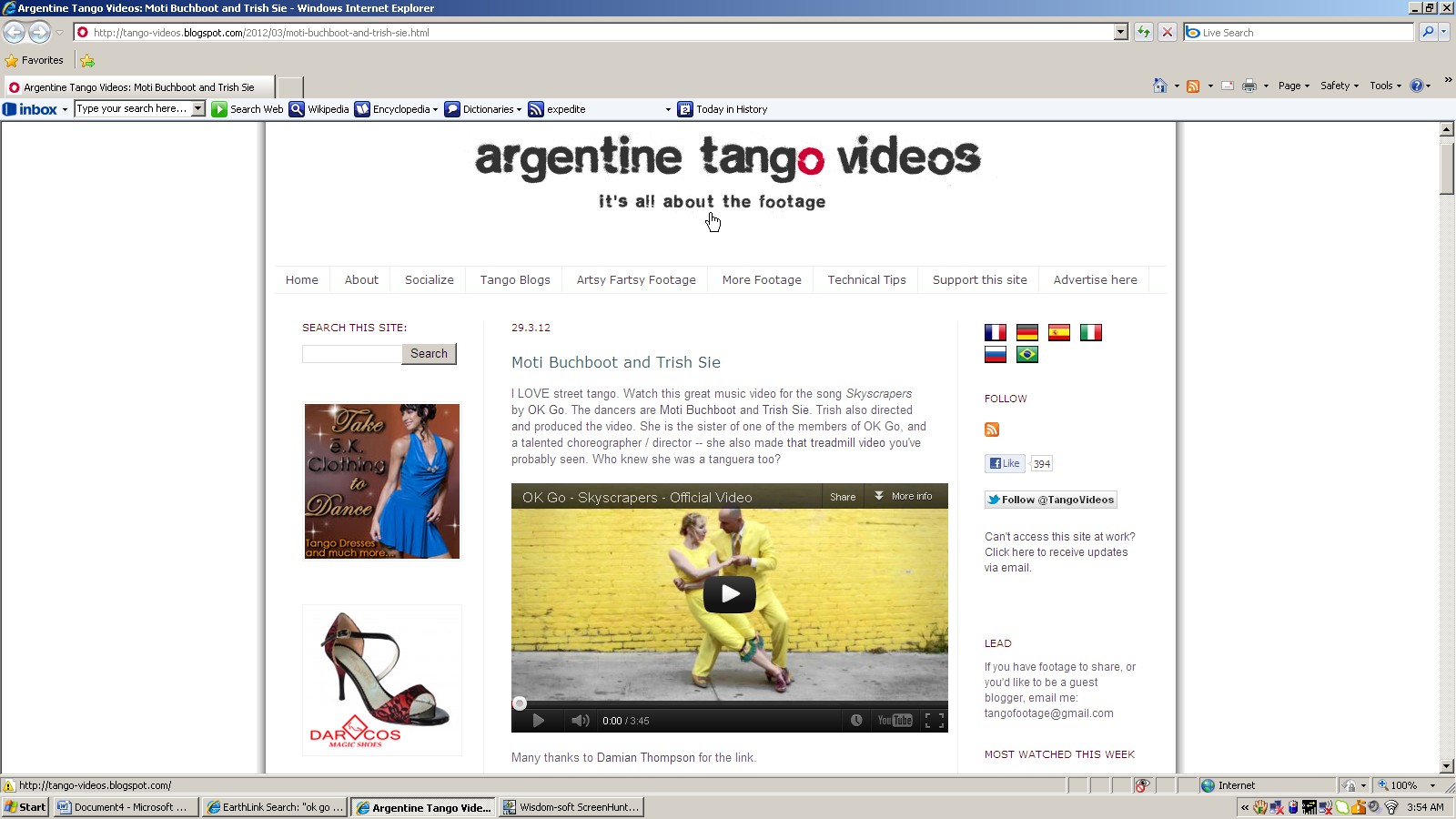
Task: Click the new tab button beside the open tab
Action: click(290, 87)
